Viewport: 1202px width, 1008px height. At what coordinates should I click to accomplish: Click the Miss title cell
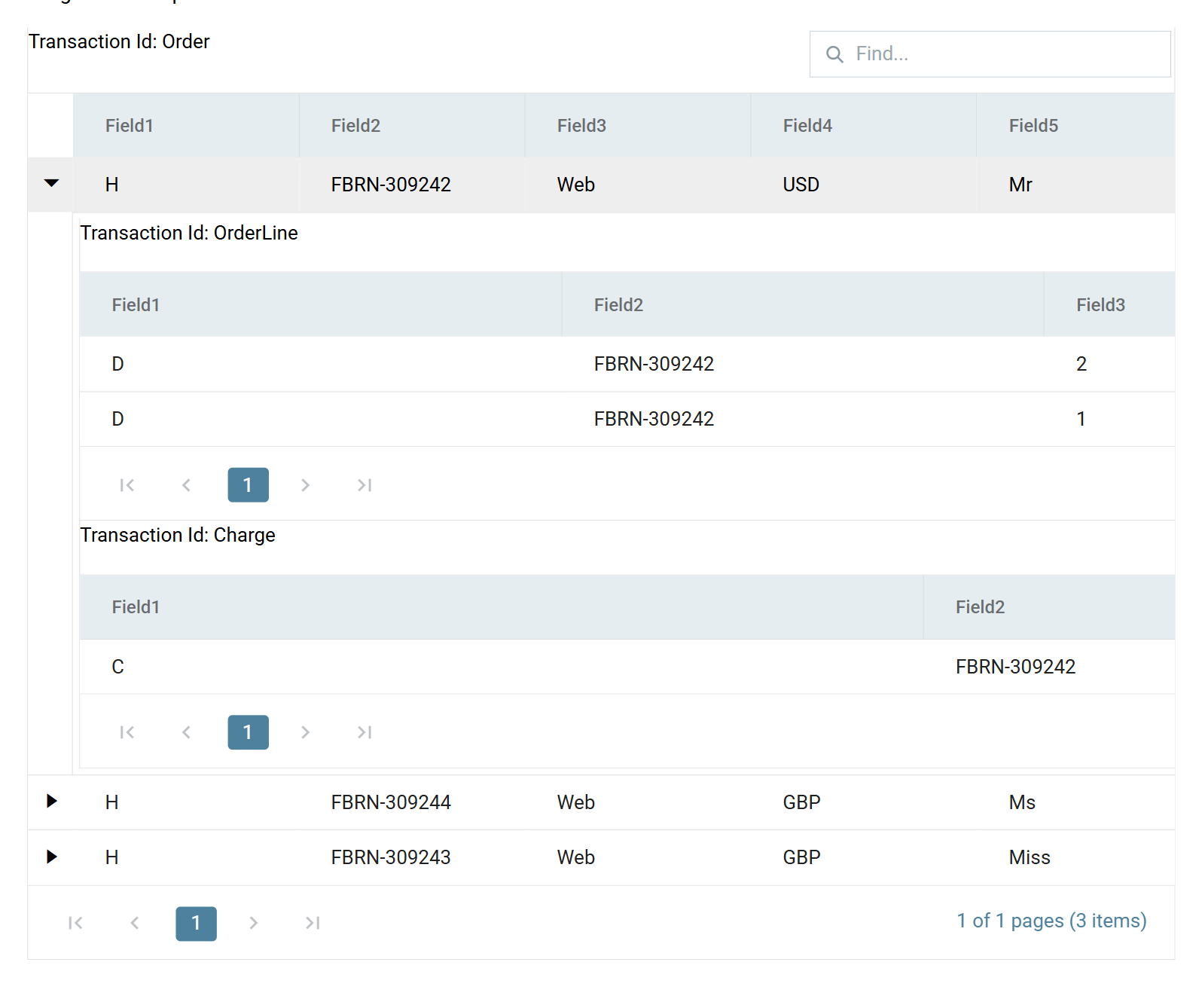tap(1076, 857)
